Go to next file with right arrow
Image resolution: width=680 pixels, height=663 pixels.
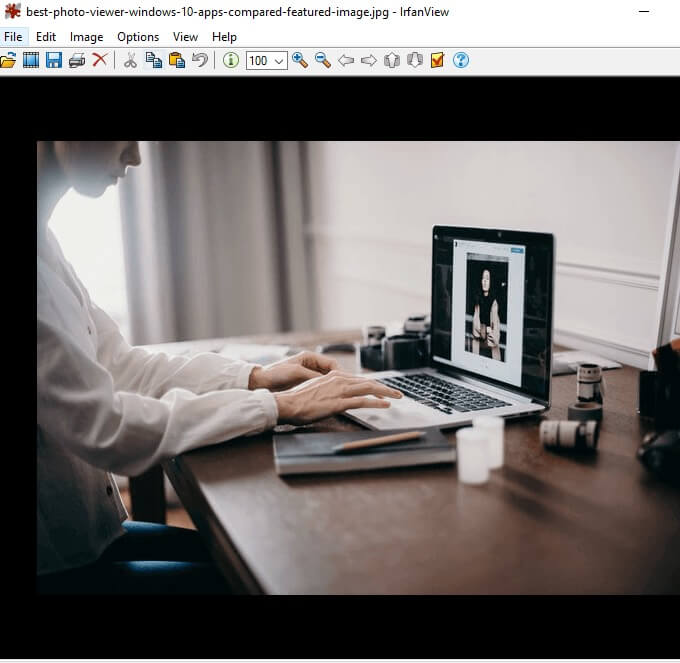(x=369, y=60)
